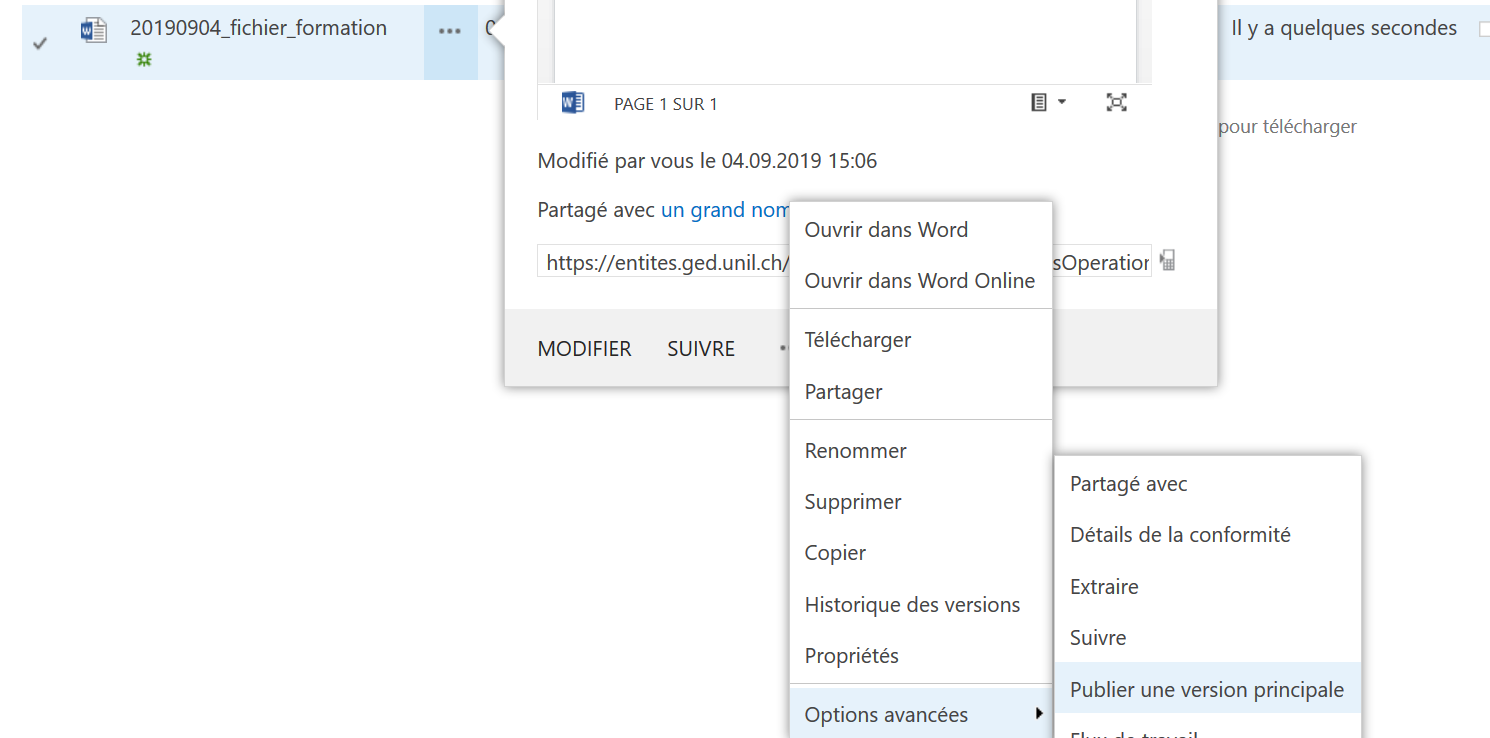Select Extraire in the submenu
1490x738 pixels.
click(x=1104, y=587)
